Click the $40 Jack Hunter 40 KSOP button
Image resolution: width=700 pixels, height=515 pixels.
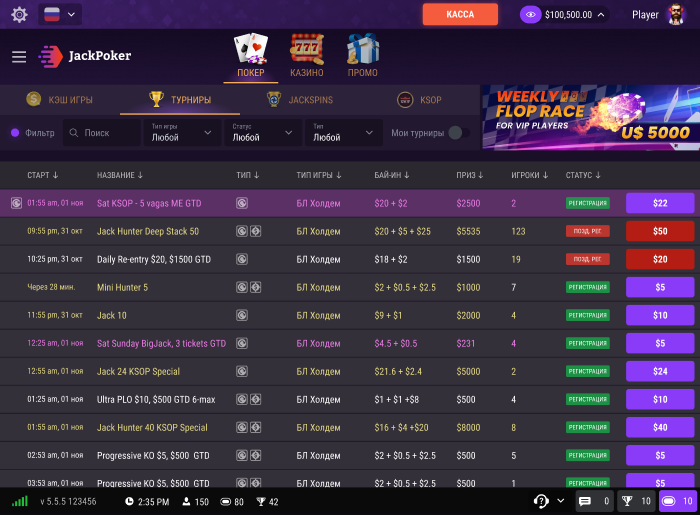pos(660,428)
